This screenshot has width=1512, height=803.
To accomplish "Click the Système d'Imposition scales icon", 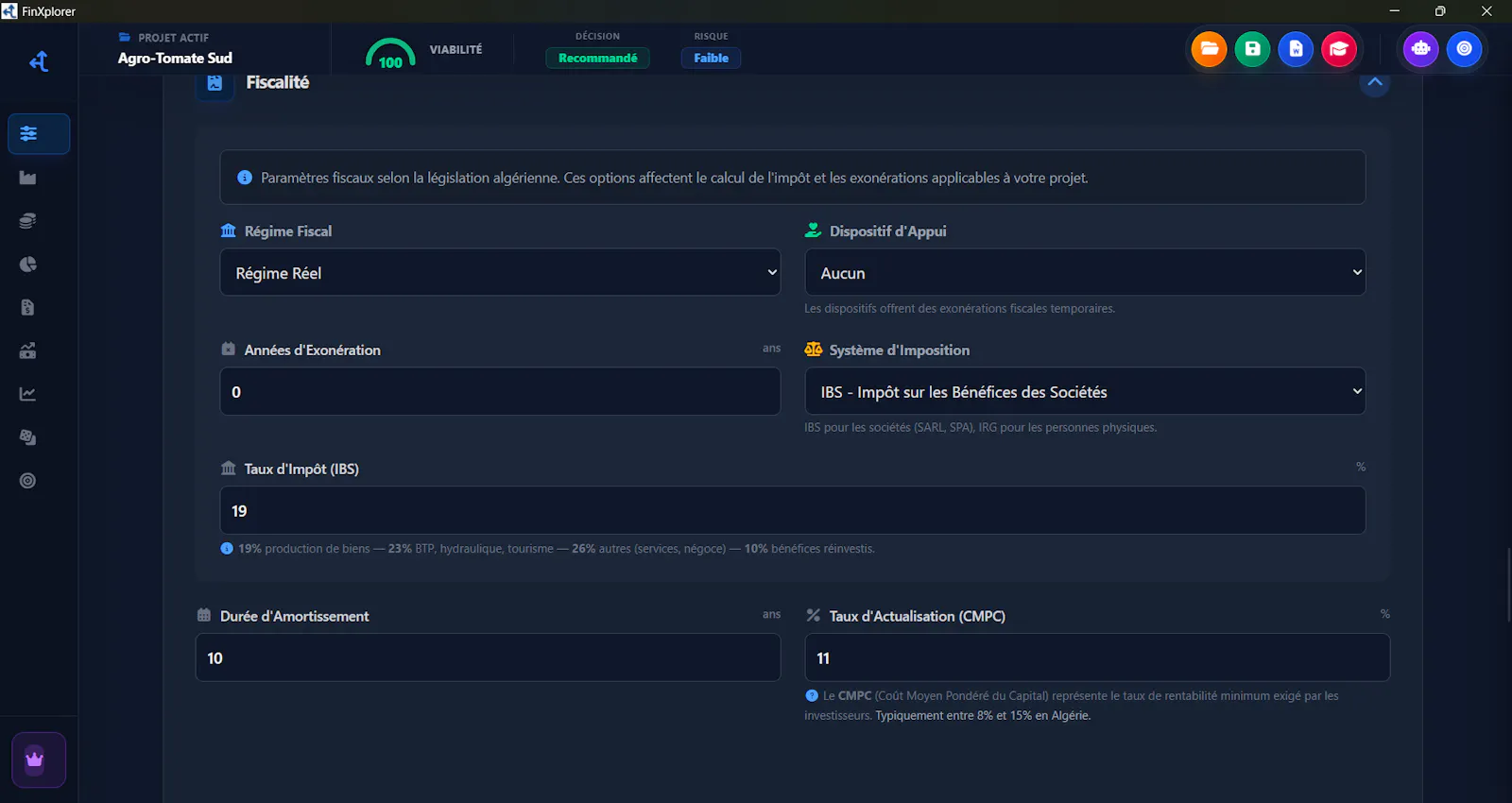I will (814, 350).
